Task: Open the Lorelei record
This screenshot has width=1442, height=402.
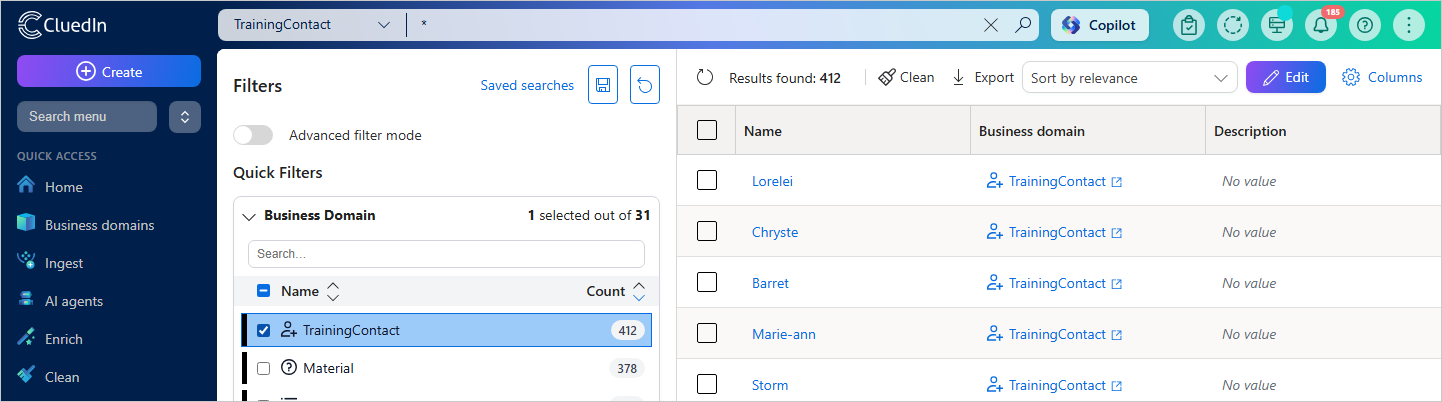Action: pyautogui.click(x=772, y=181)
